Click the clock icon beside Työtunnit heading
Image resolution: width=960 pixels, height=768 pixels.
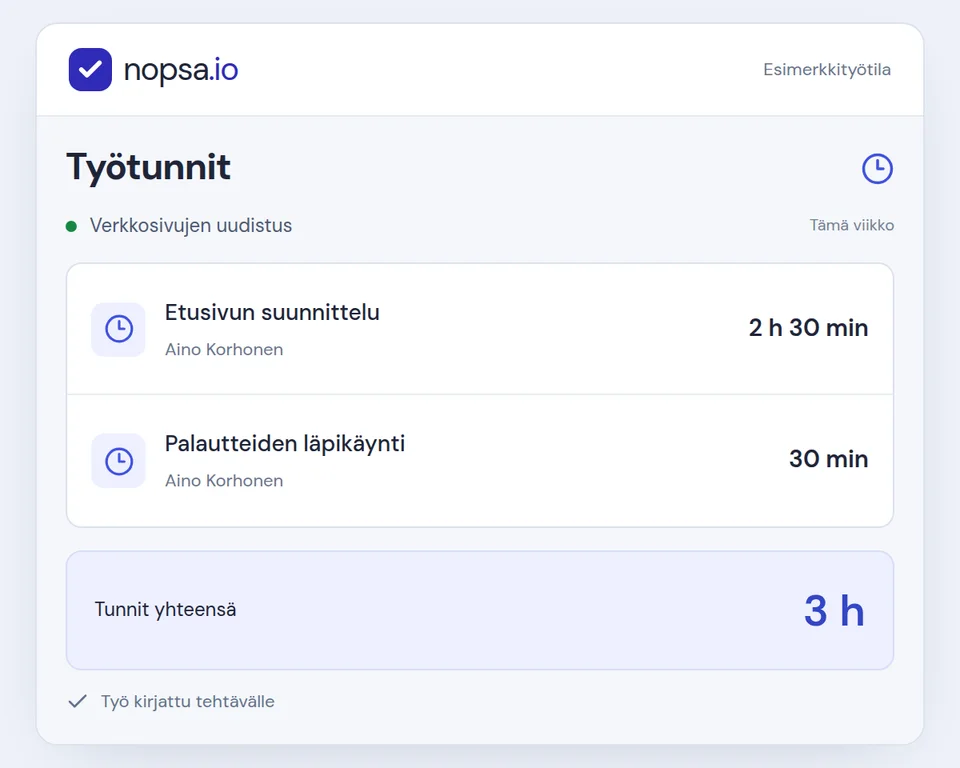coord(877,168)
